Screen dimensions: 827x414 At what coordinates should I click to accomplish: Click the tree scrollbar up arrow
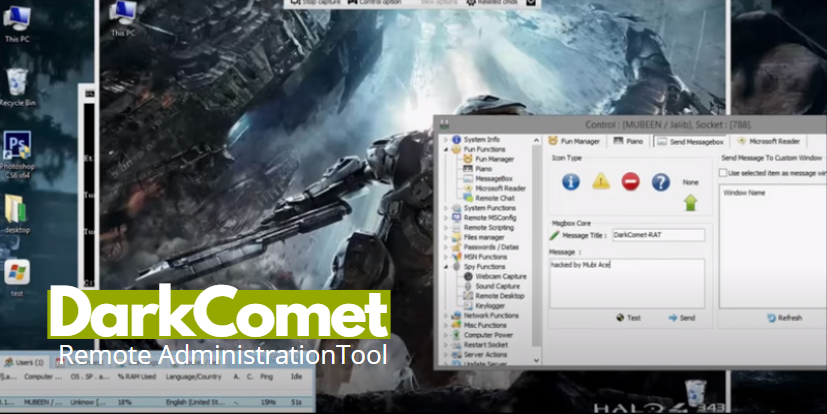tap(536, 140)
